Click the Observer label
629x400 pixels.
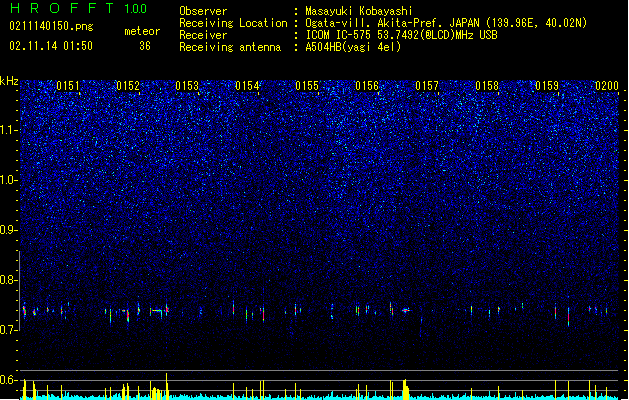203,11
